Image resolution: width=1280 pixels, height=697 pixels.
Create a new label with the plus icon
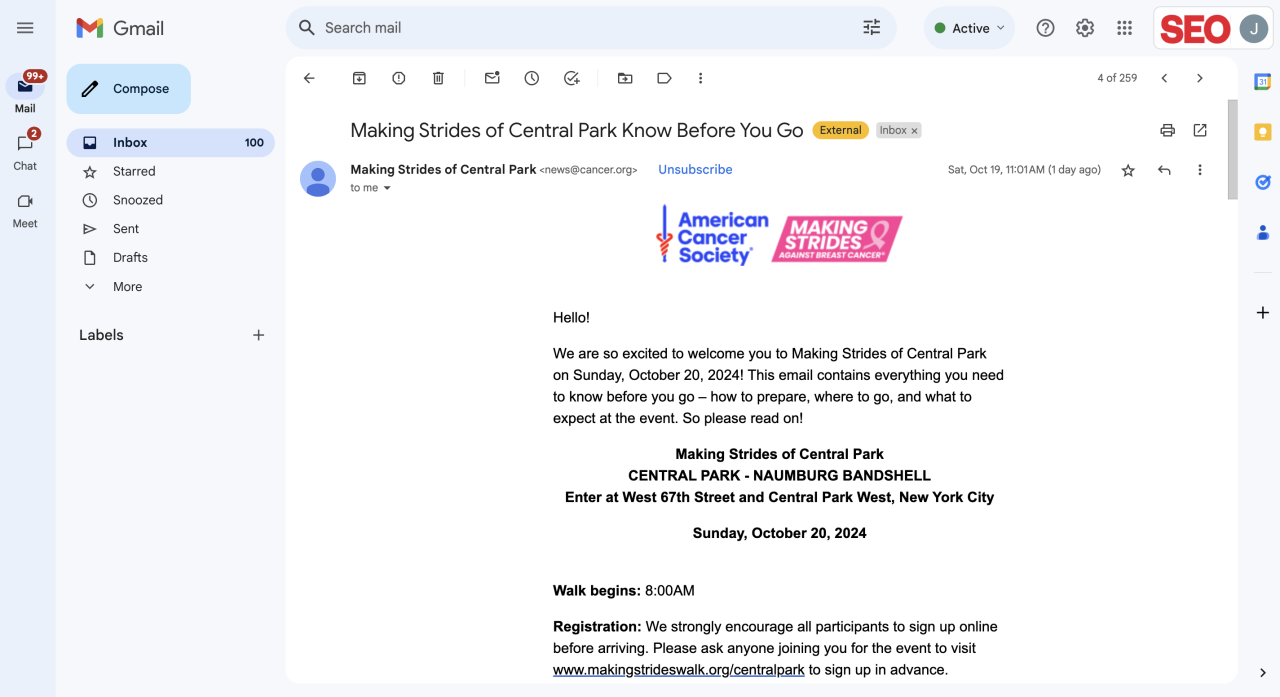[258, 335]
